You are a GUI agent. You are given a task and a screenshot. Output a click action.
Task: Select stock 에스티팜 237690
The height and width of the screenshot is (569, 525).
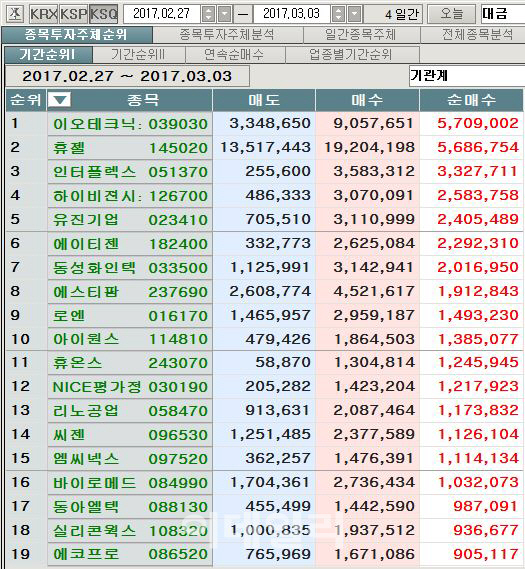pyautogui.click(x=130, y=292)
